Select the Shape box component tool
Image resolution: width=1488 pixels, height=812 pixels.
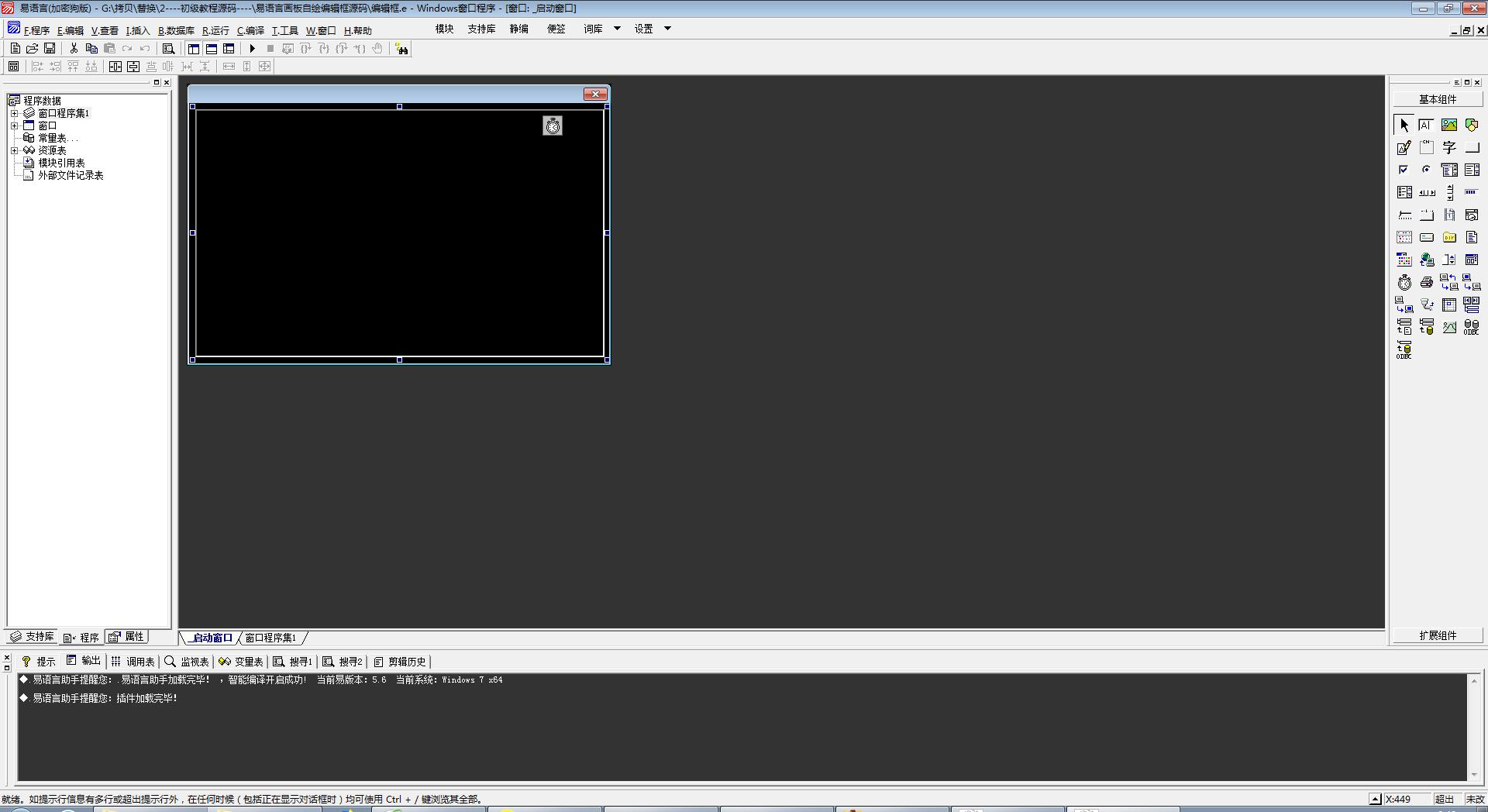(1472, 125)
